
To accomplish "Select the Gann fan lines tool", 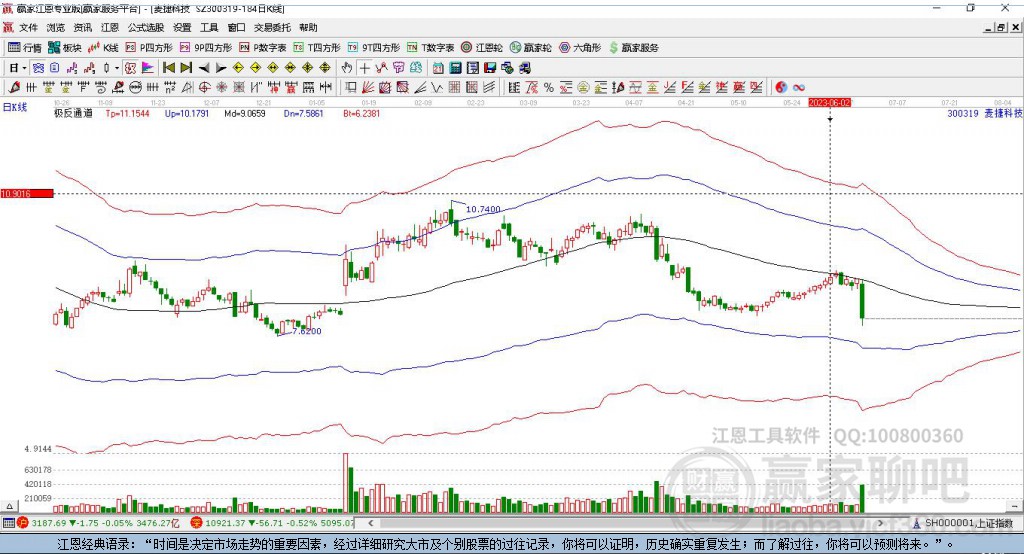I will pos(367,88).
